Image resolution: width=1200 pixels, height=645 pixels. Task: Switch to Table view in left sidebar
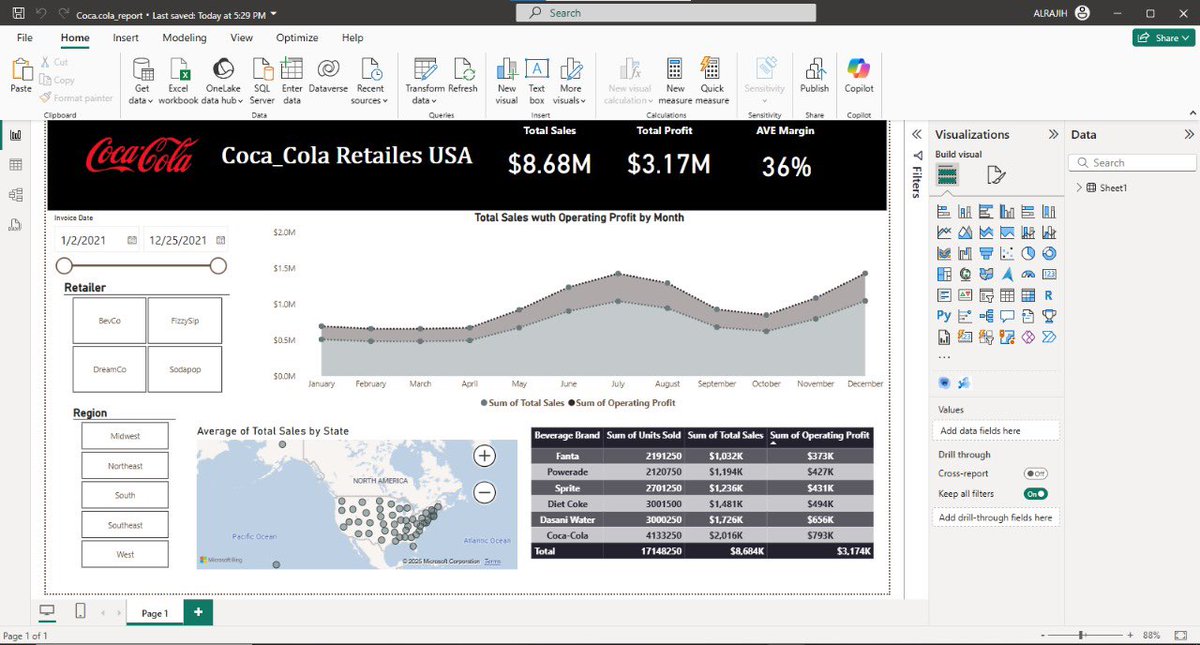[15, 165]
